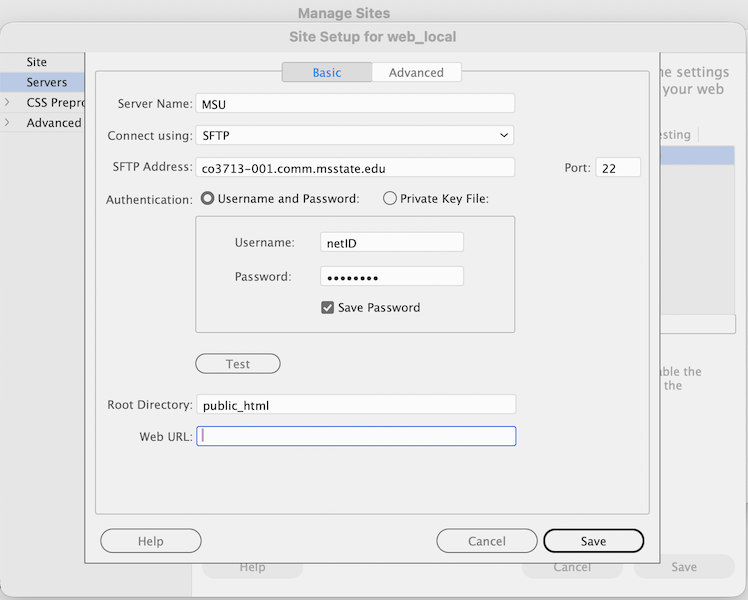Screen dimensions: 748x600
Task: Choose Private Key File authentication
Action: (x=390, y=199)
